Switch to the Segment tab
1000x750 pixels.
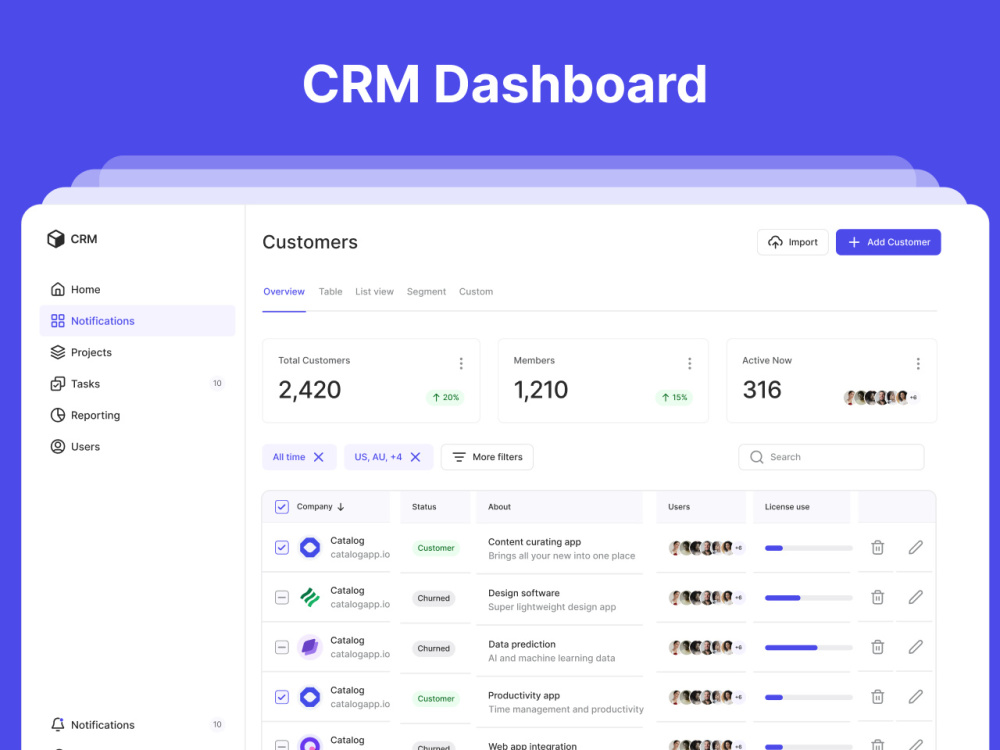point(427,291)
